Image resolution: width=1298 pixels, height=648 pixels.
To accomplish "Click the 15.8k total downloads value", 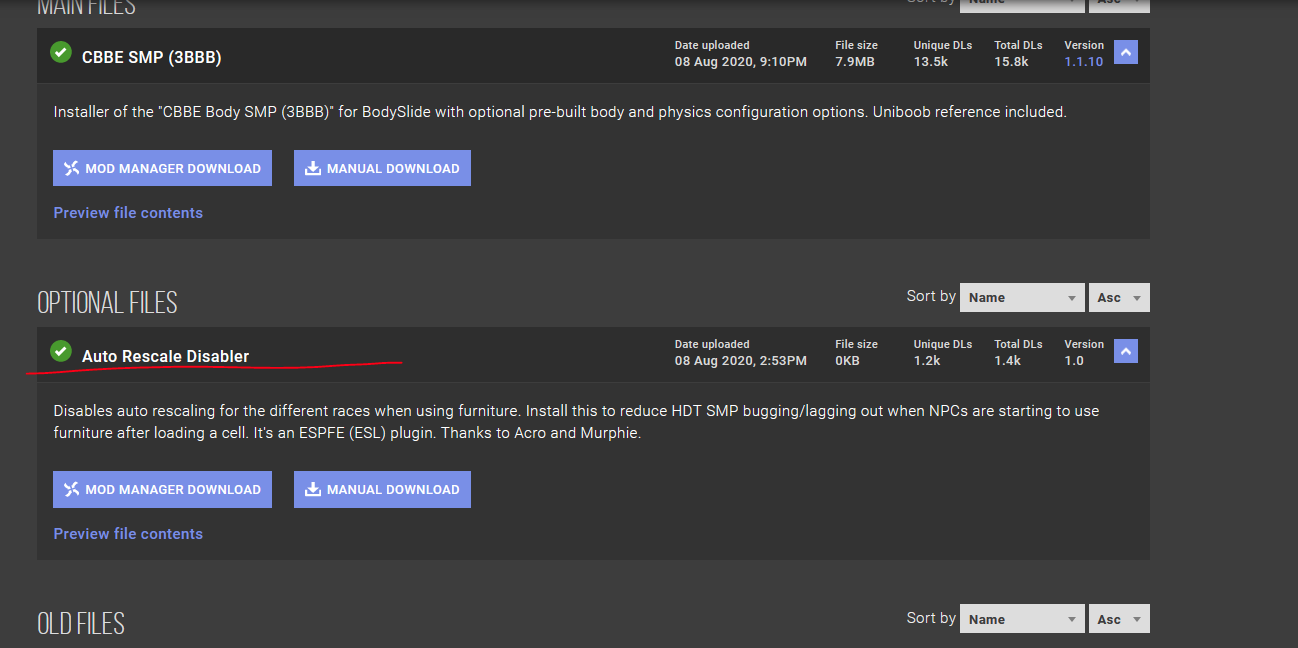I will click(x=1011, y=62).
